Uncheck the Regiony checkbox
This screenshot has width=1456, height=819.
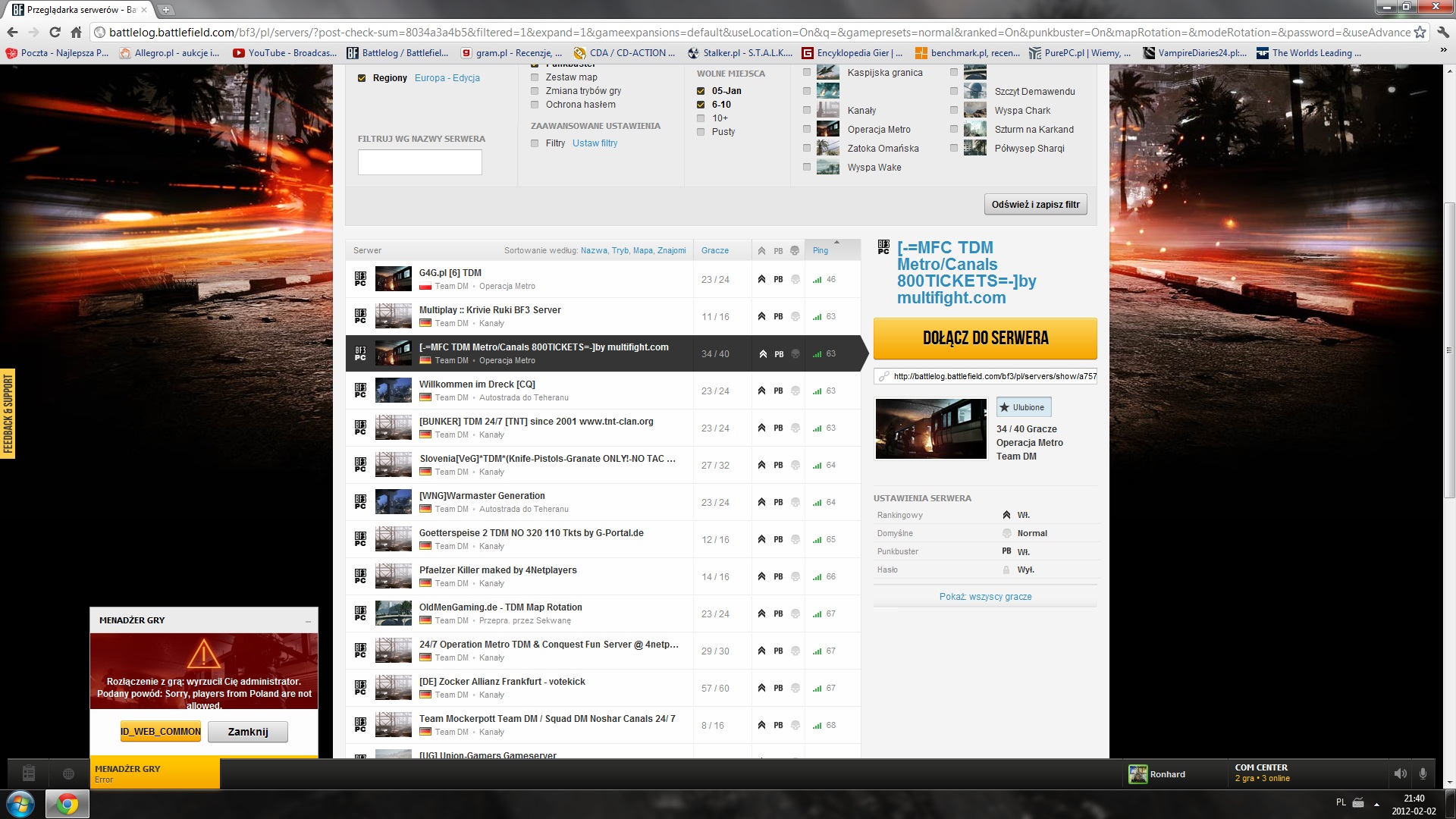pos(362,78)
